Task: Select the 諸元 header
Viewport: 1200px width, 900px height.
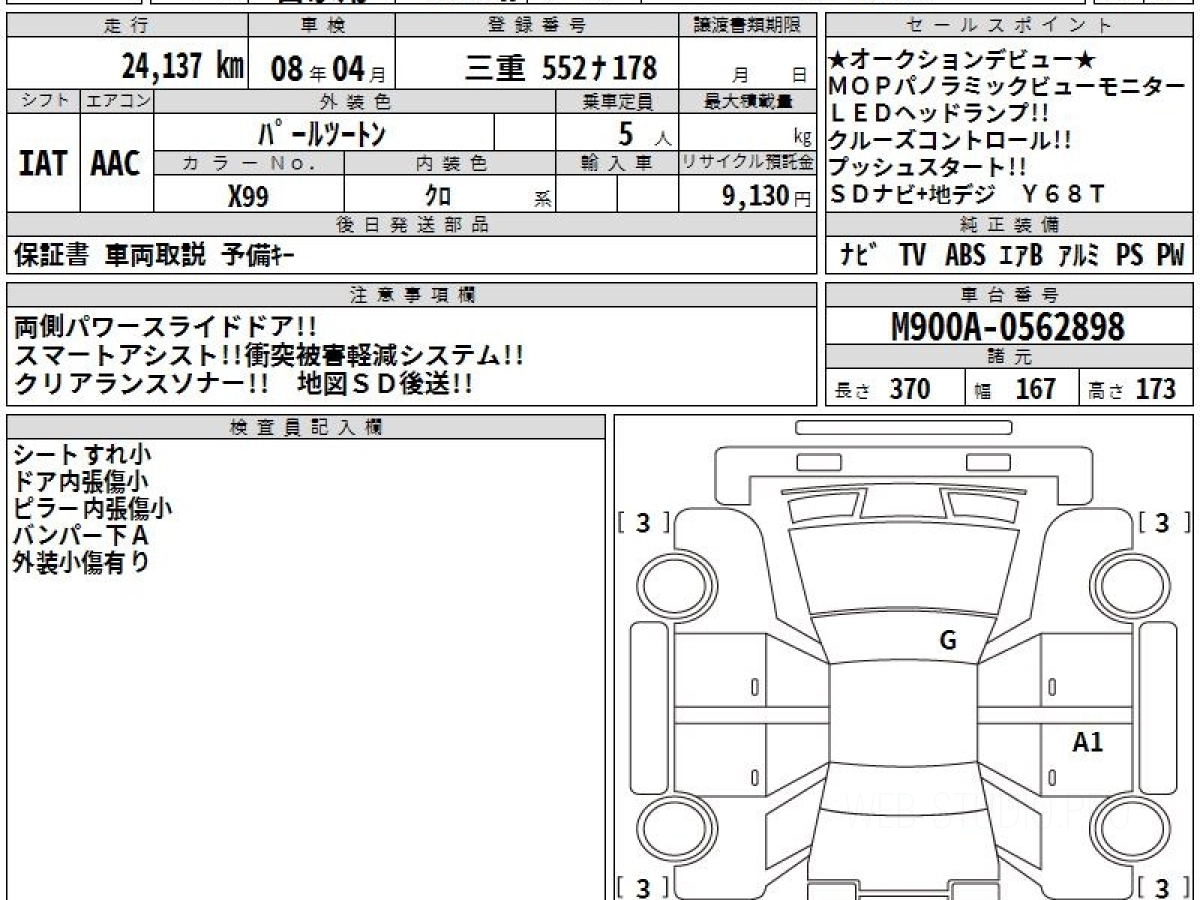Action: tap(1010, 357)
